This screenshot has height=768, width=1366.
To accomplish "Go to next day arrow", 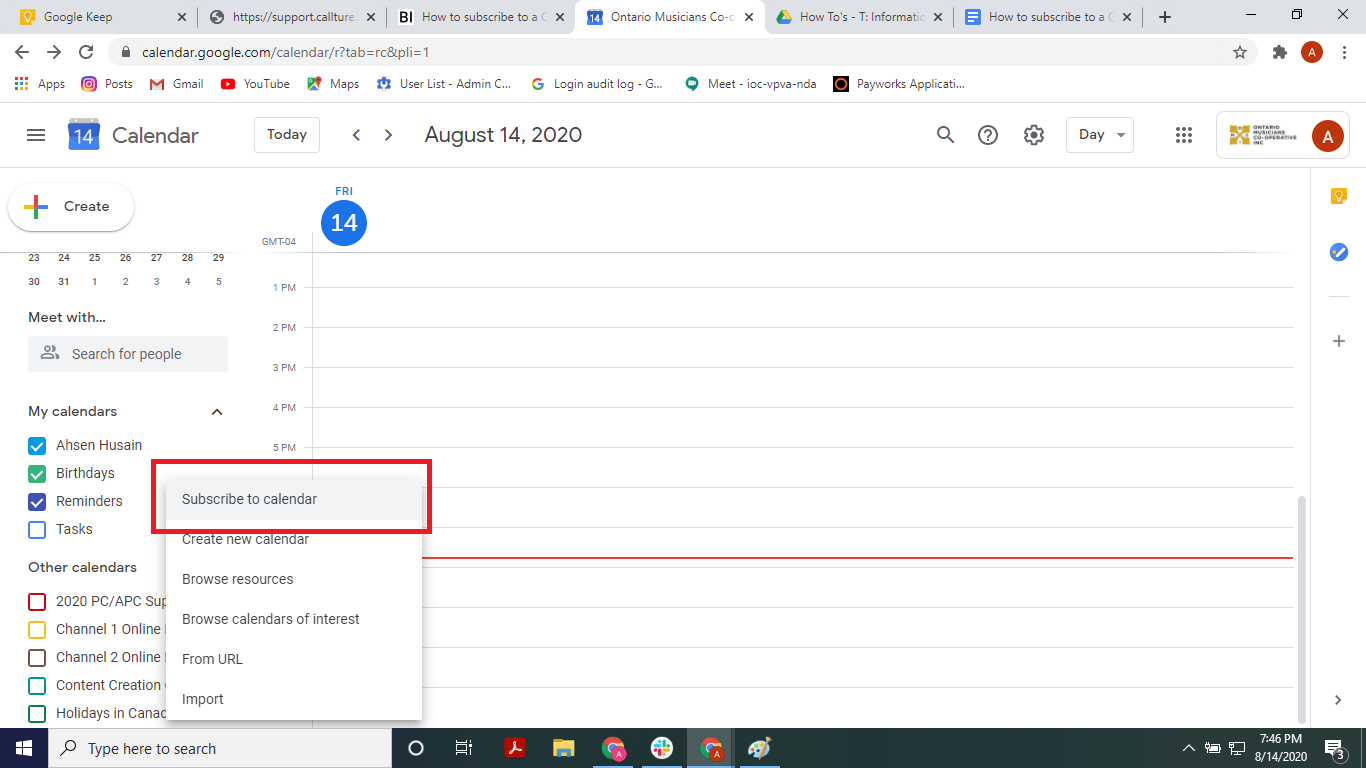I will (x=389, y=135).
